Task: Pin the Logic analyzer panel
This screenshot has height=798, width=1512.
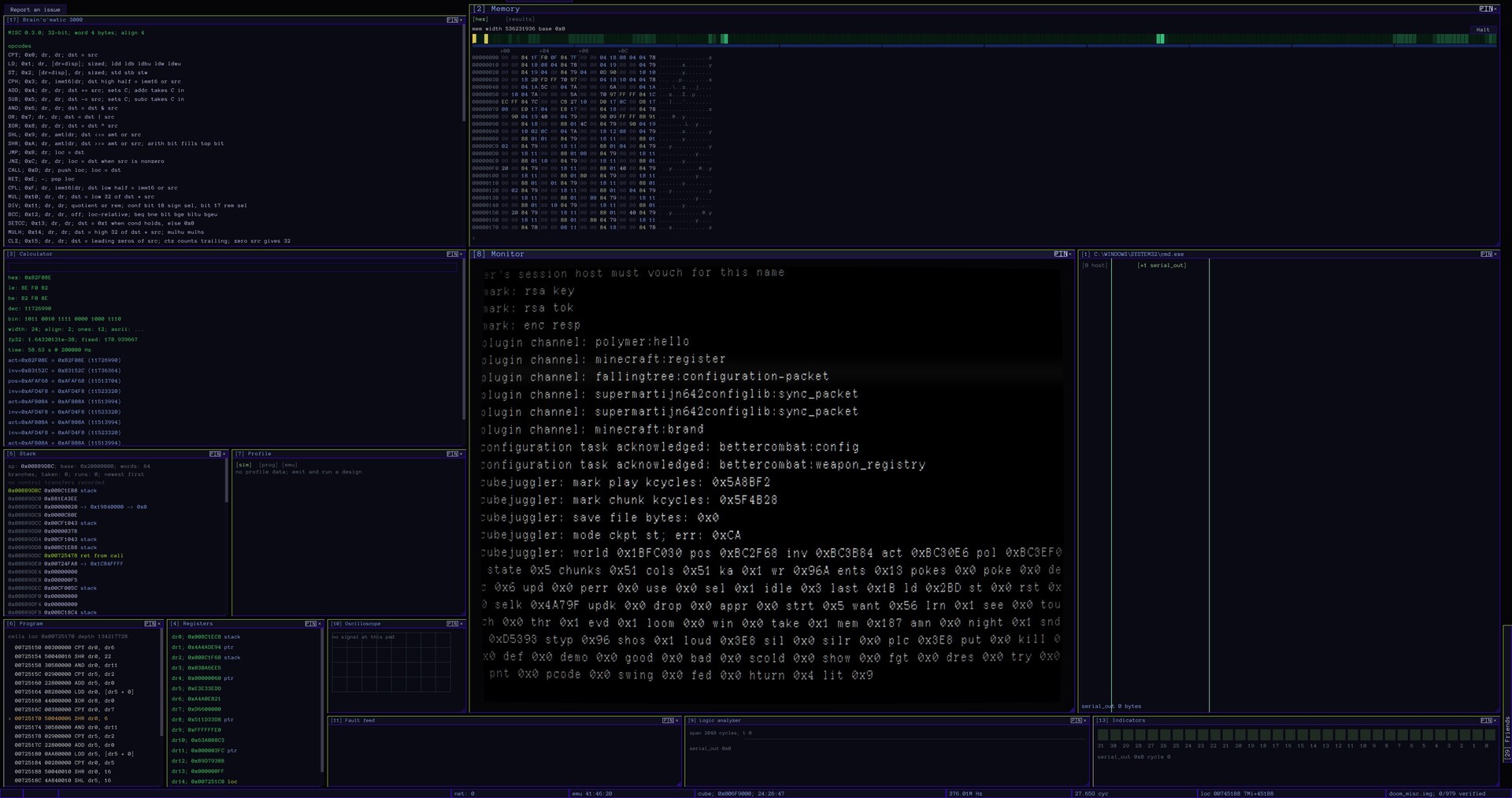Action: 1076,721
